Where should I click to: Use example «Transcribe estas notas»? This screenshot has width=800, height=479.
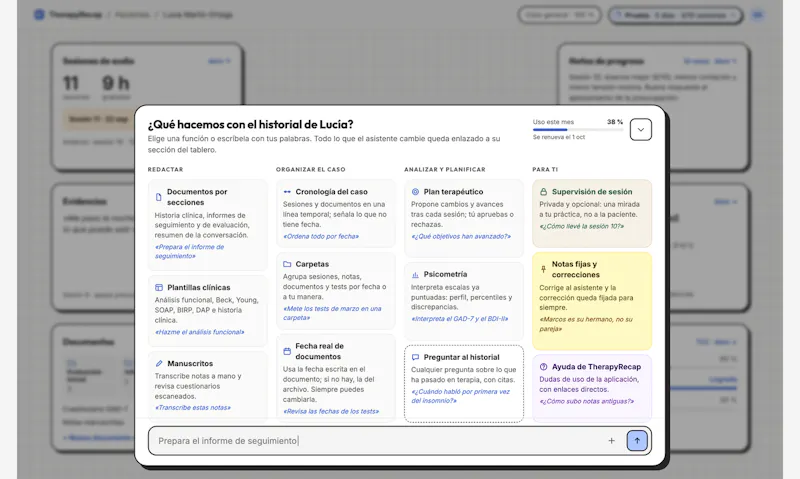pyautogui.click(x=193, y=408)
